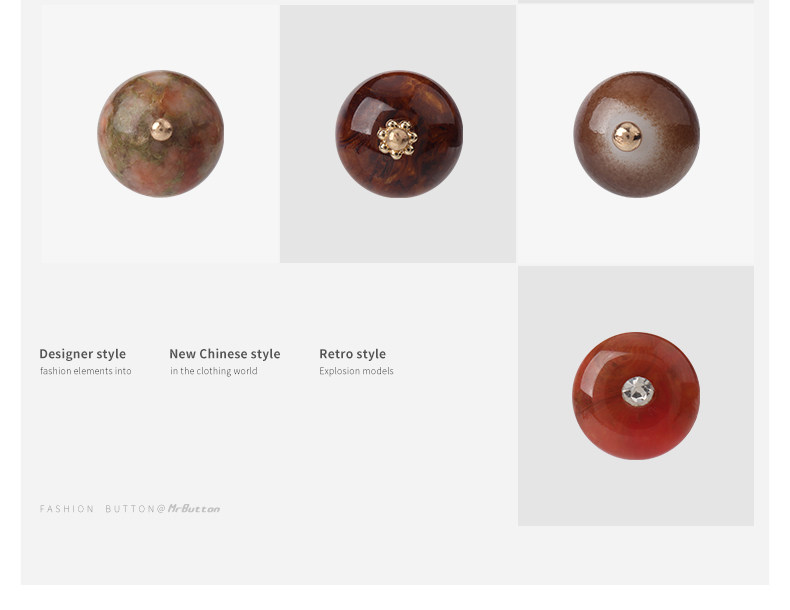This screenshot has width=790, height=610.
Task: Click the dark amber button with gold flower
Action: [x=399, y=134]
